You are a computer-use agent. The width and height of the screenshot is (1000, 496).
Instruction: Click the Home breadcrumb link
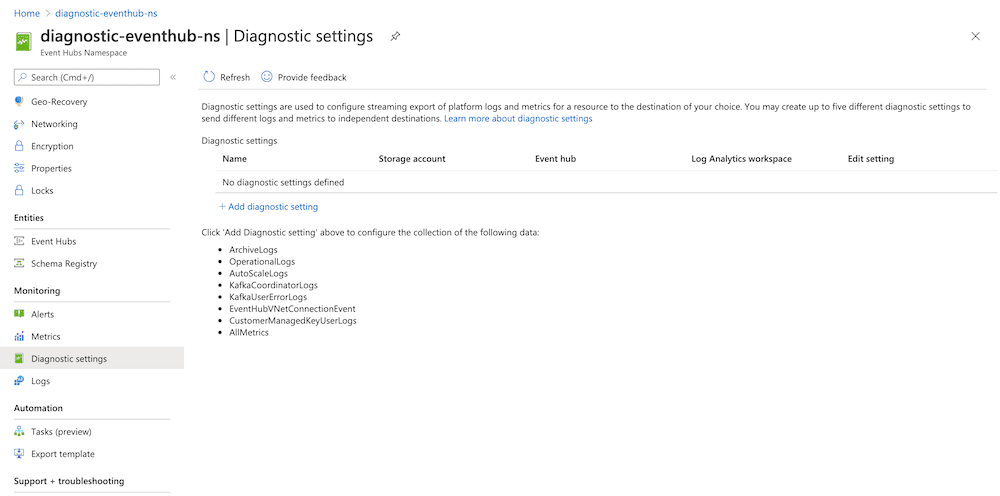(27, 13)
